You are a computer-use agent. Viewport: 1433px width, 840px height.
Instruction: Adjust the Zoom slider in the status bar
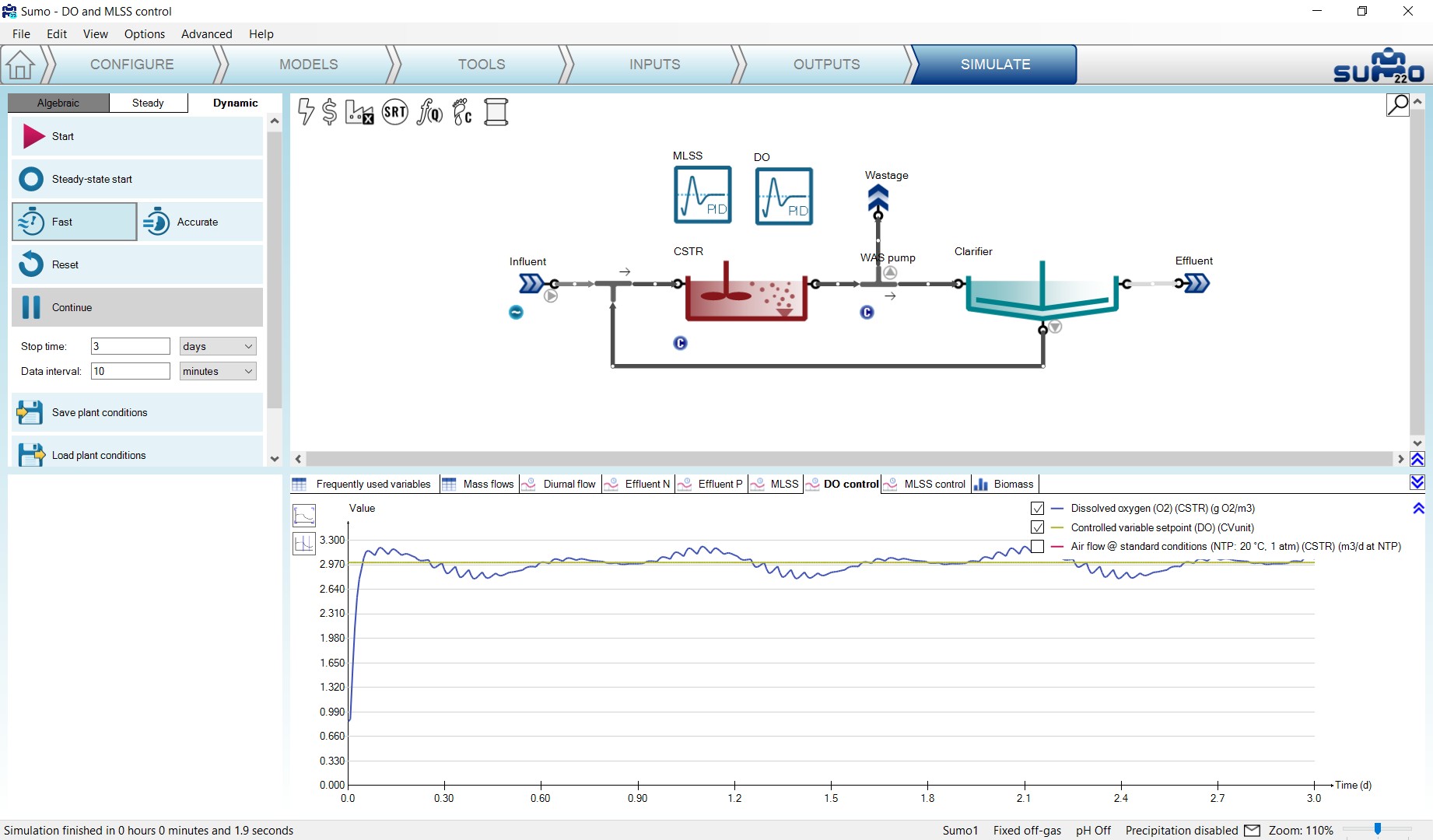click(x=1377, y=830)
